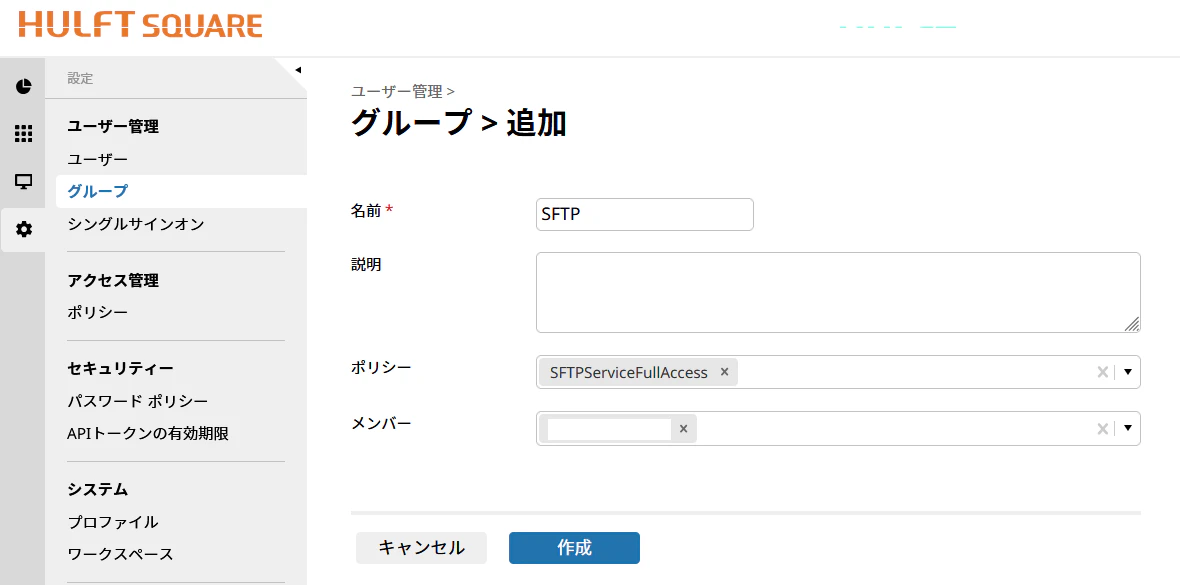Open the access Policy page
1180x585 pixels.
(98, 312)
